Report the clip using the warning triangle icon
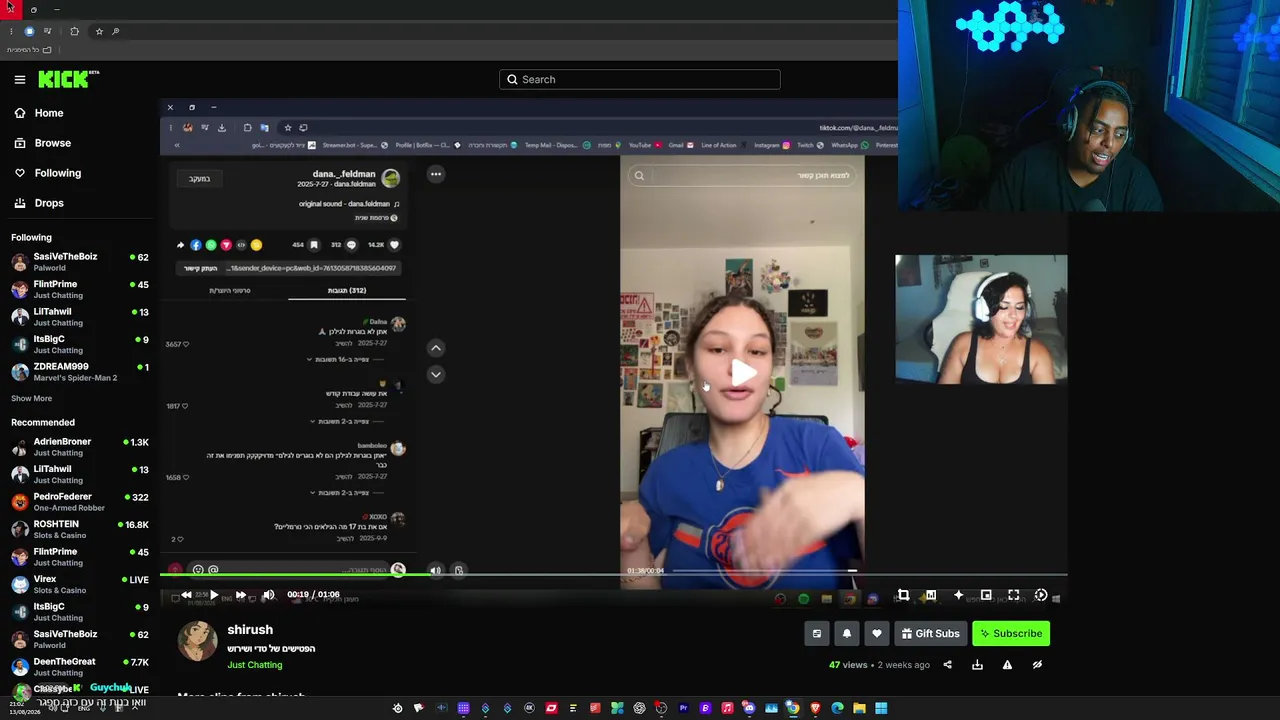The width and height of the screenshot is (1280, 720). point(1007,665)
